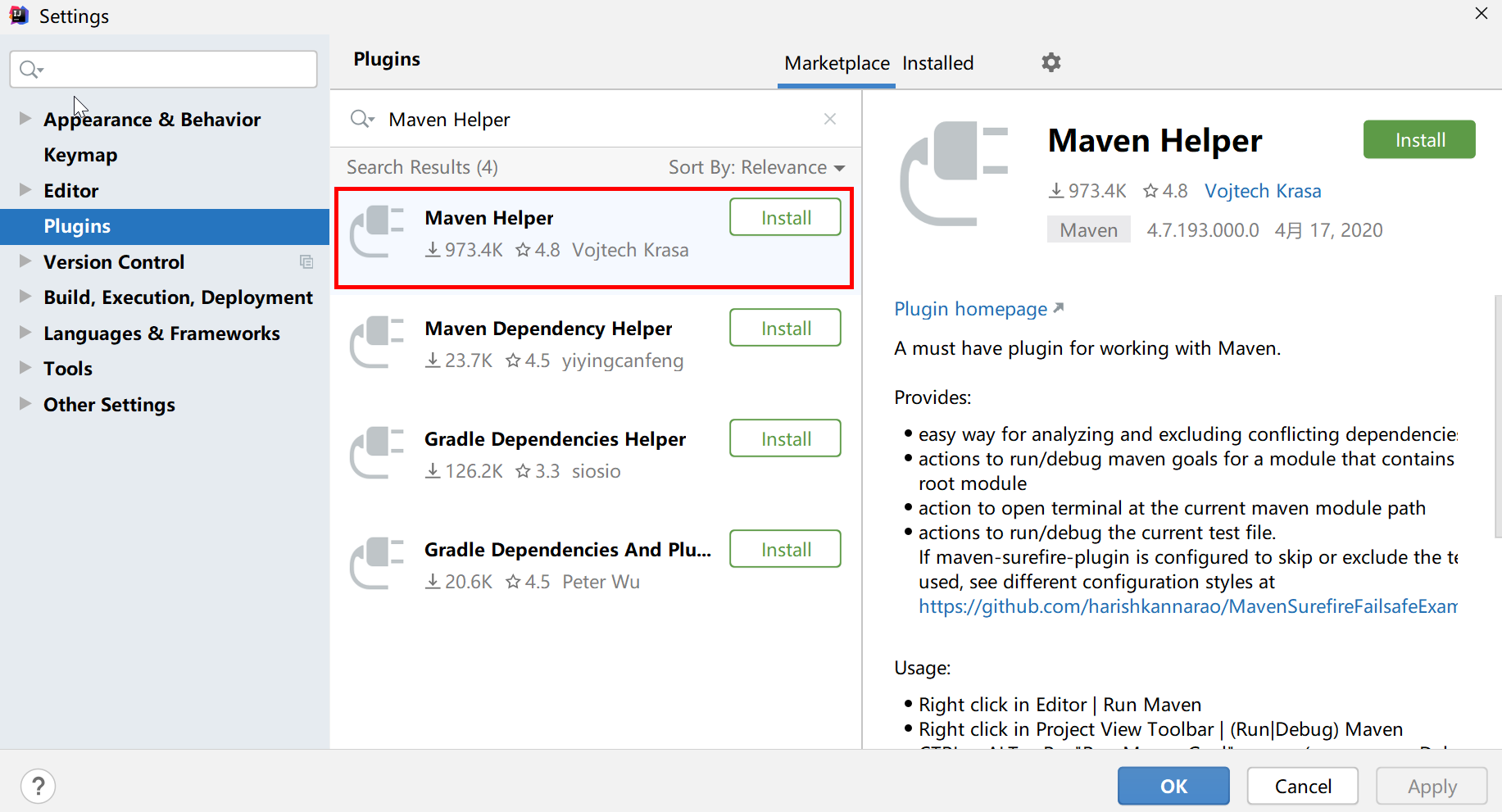This screenshot has height=812, width=1502.
Task: Click the Search Results (4) label
Action: (422, 167)
